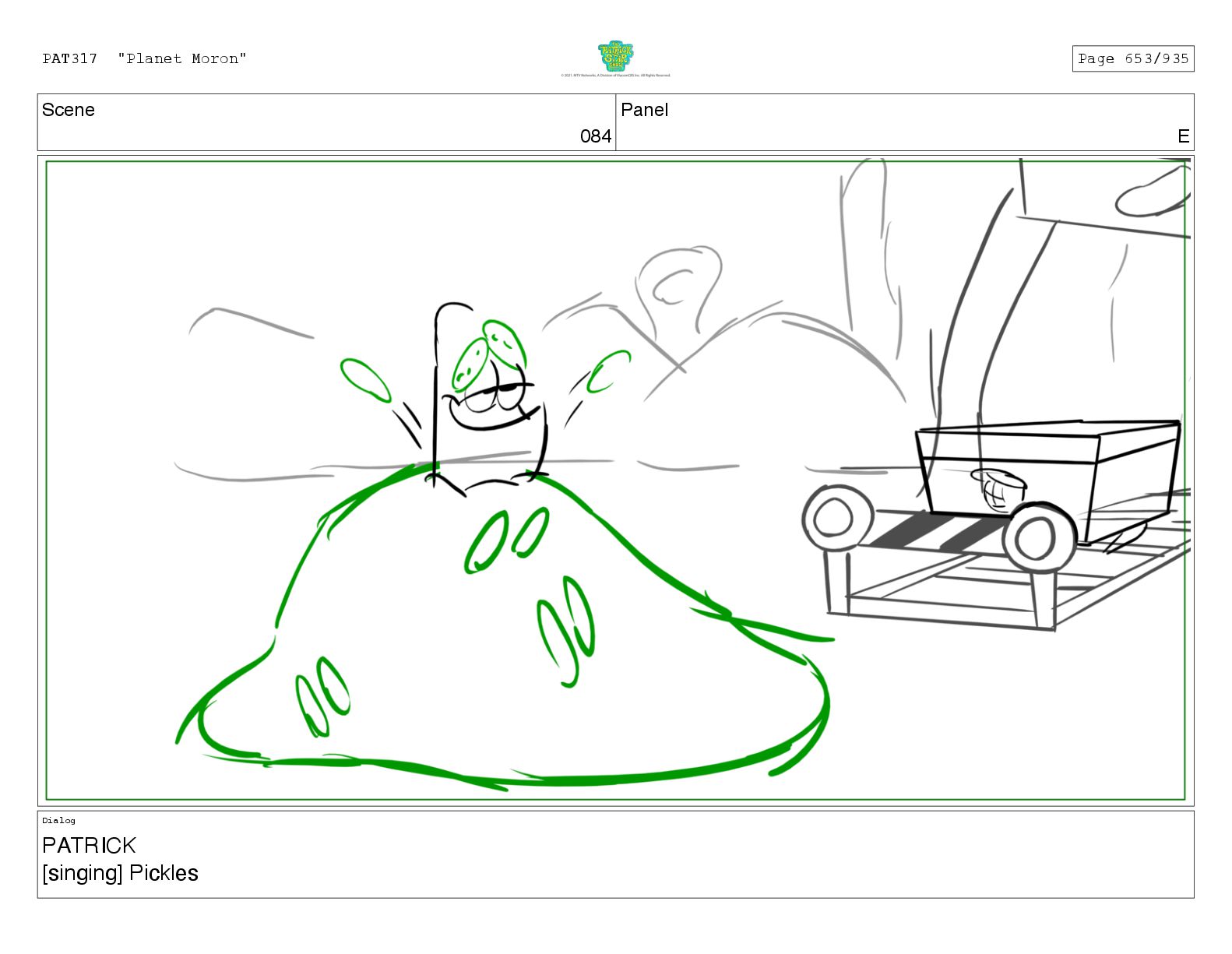Click the copyright notice under logo
The height and width of the screenshot is (954, 1232).
pos(615,76)
